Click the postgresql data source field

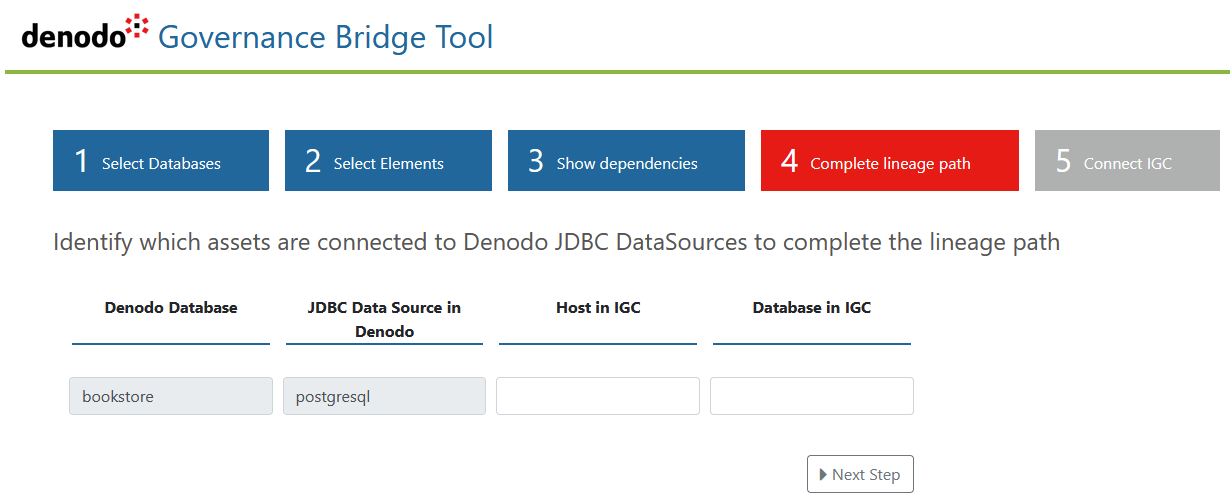coord(384,396)
